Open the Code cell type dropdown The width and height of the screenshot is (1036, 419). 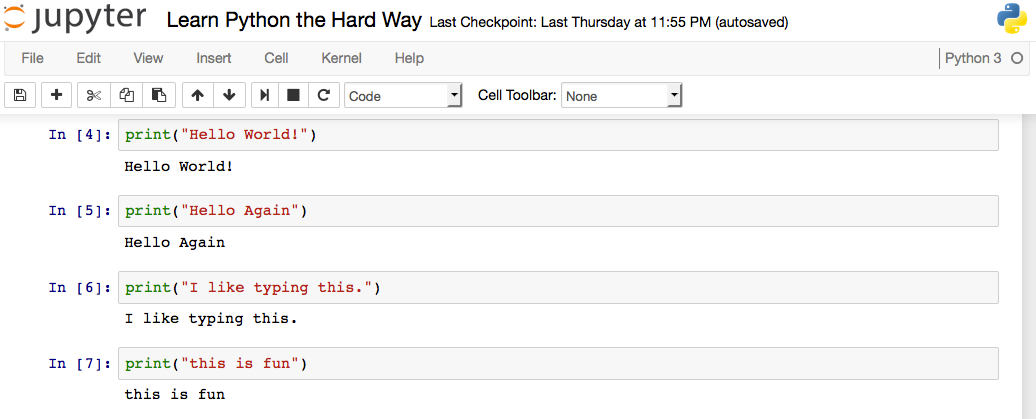click(x=403, y=96)
